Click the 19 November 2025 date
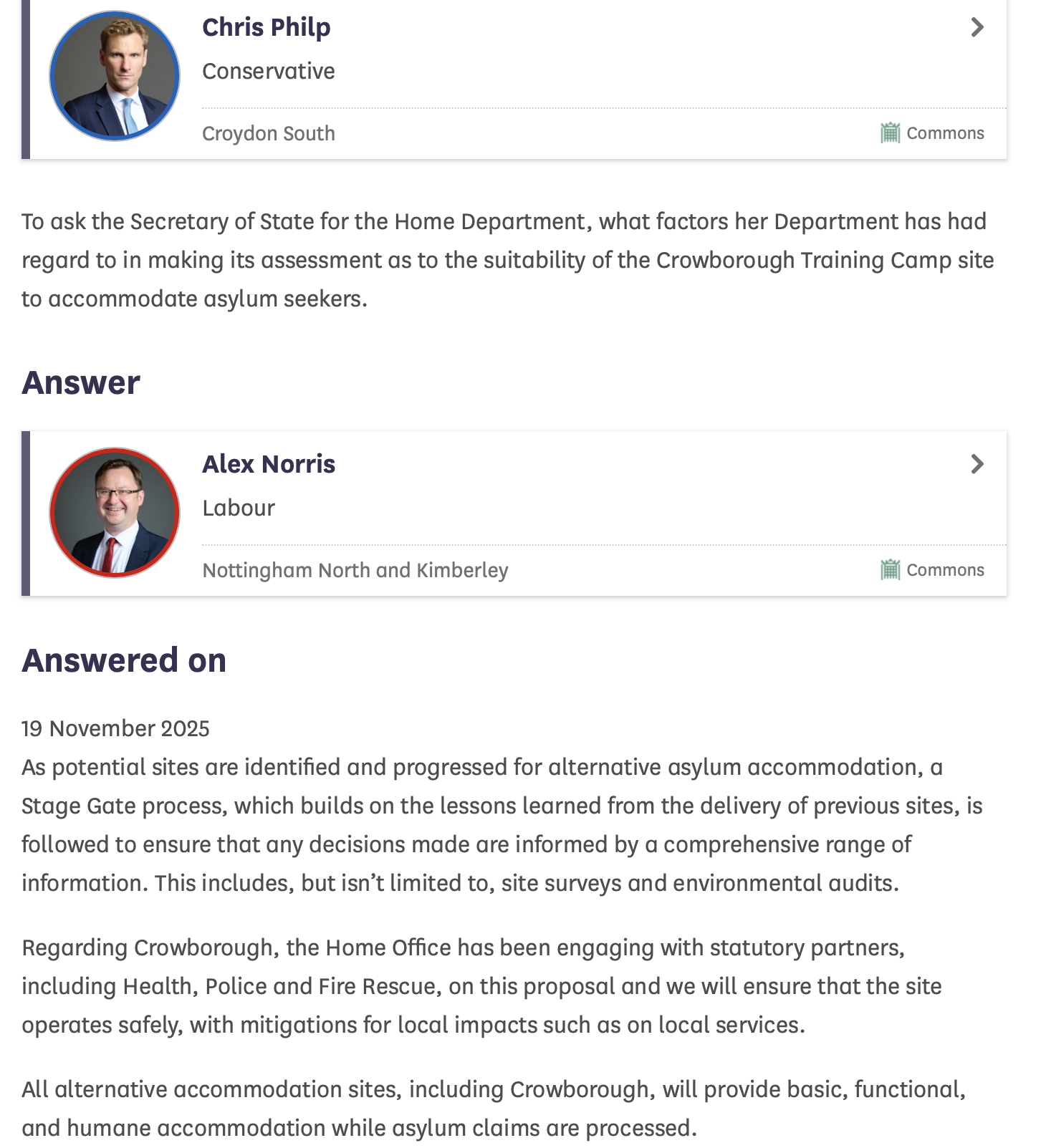 coord(115,728)
